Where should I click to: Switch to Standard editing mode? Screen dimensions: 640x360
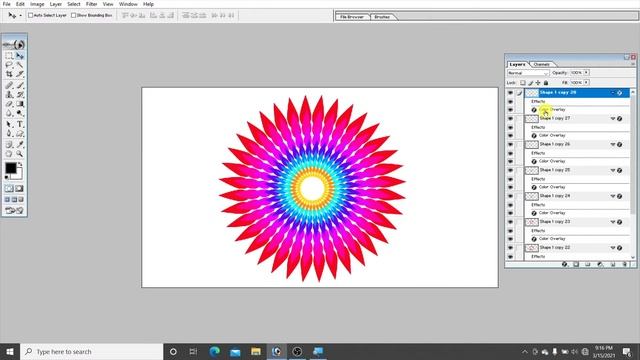9,189
